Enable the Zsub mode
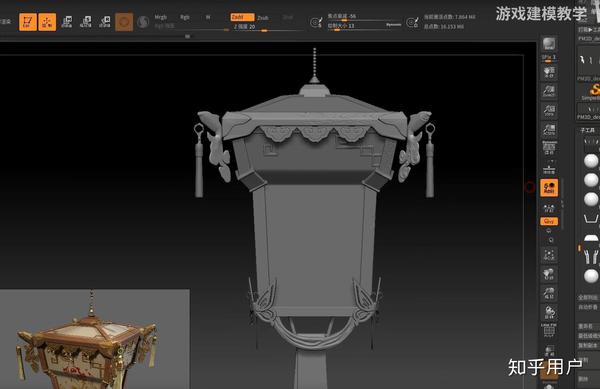Image resolution: width=600 pixels, height=389 pixels. [x=262, y=18]
